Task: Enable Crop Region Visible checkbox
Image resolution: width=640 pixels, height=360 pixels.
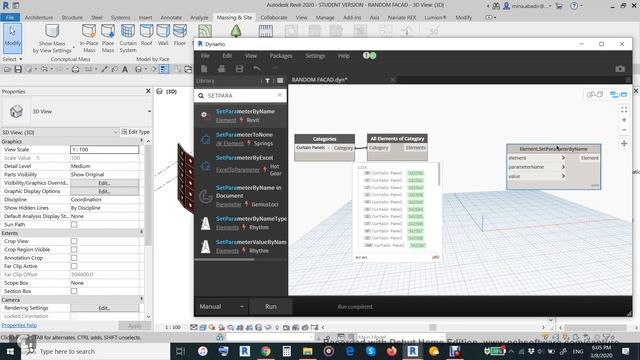Action: point(74,249)
